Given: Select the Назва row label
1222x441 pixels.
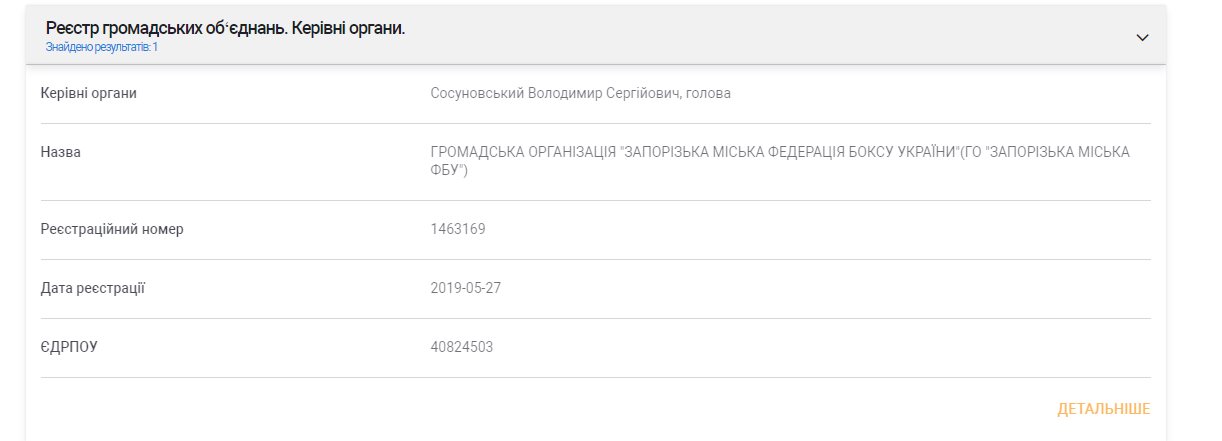Looking at the screenshot, I should click(x=60, y=153).
